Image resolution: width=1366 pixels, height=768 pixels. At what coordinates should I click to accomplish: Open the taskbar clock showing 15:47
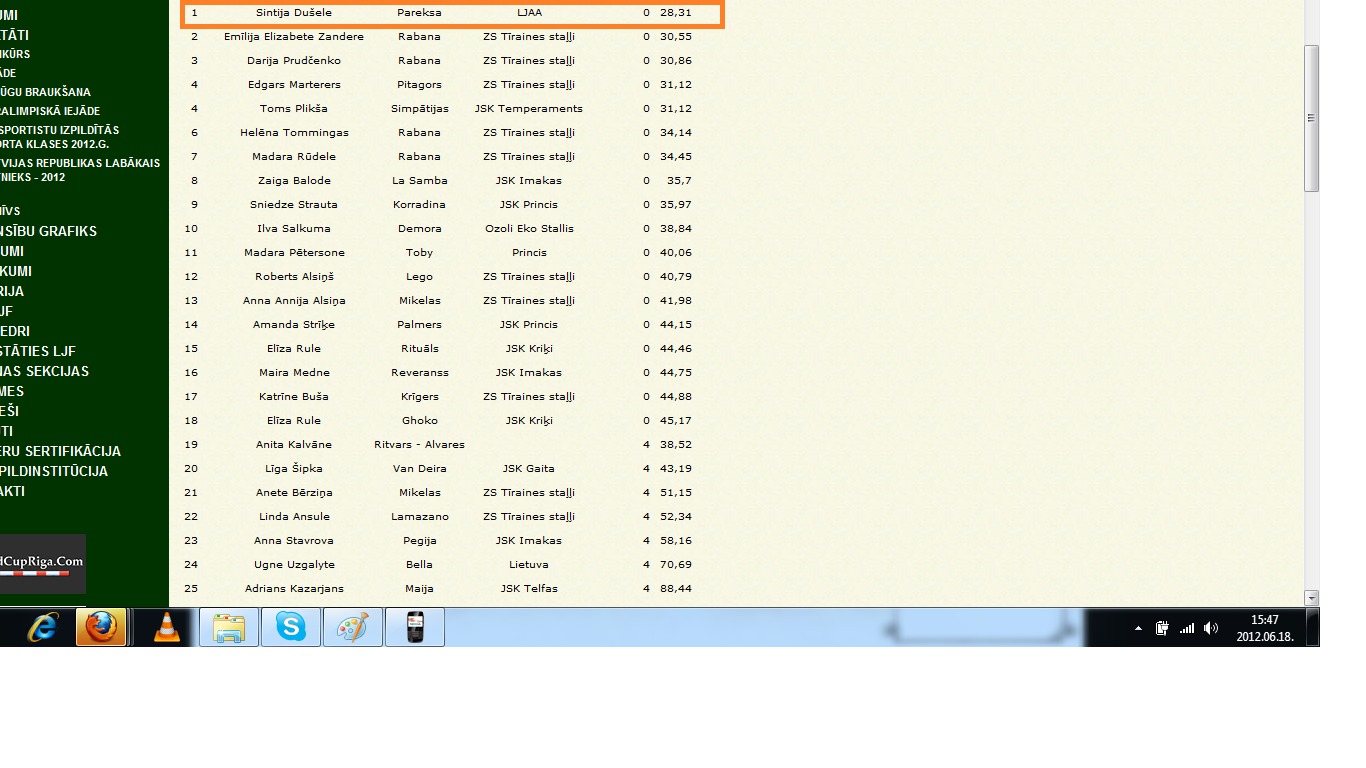click(1265, 628)
